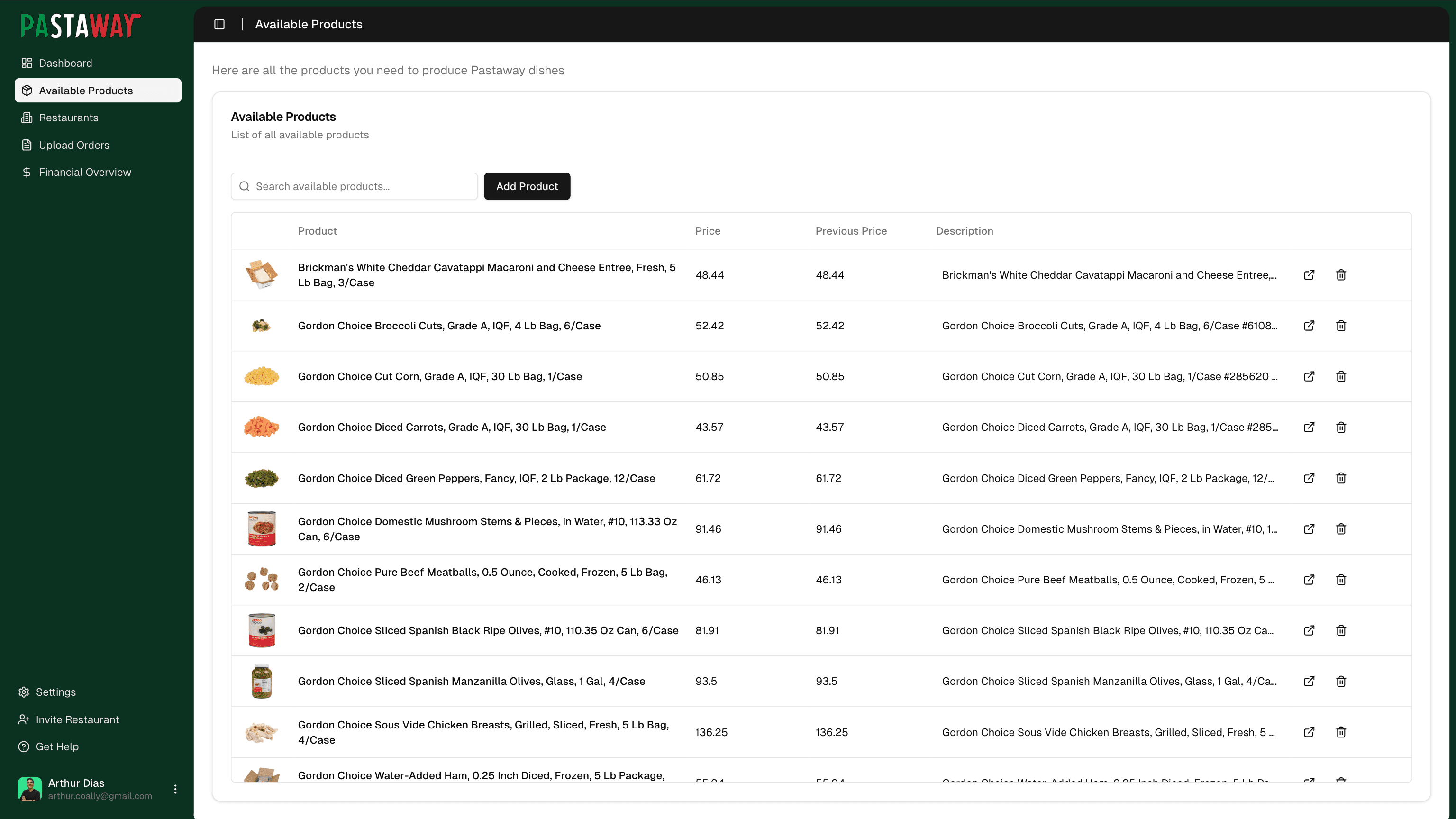
Task: Open external link for Gordon Choice Cut Corn
Action: click(x=1310, y=376)
